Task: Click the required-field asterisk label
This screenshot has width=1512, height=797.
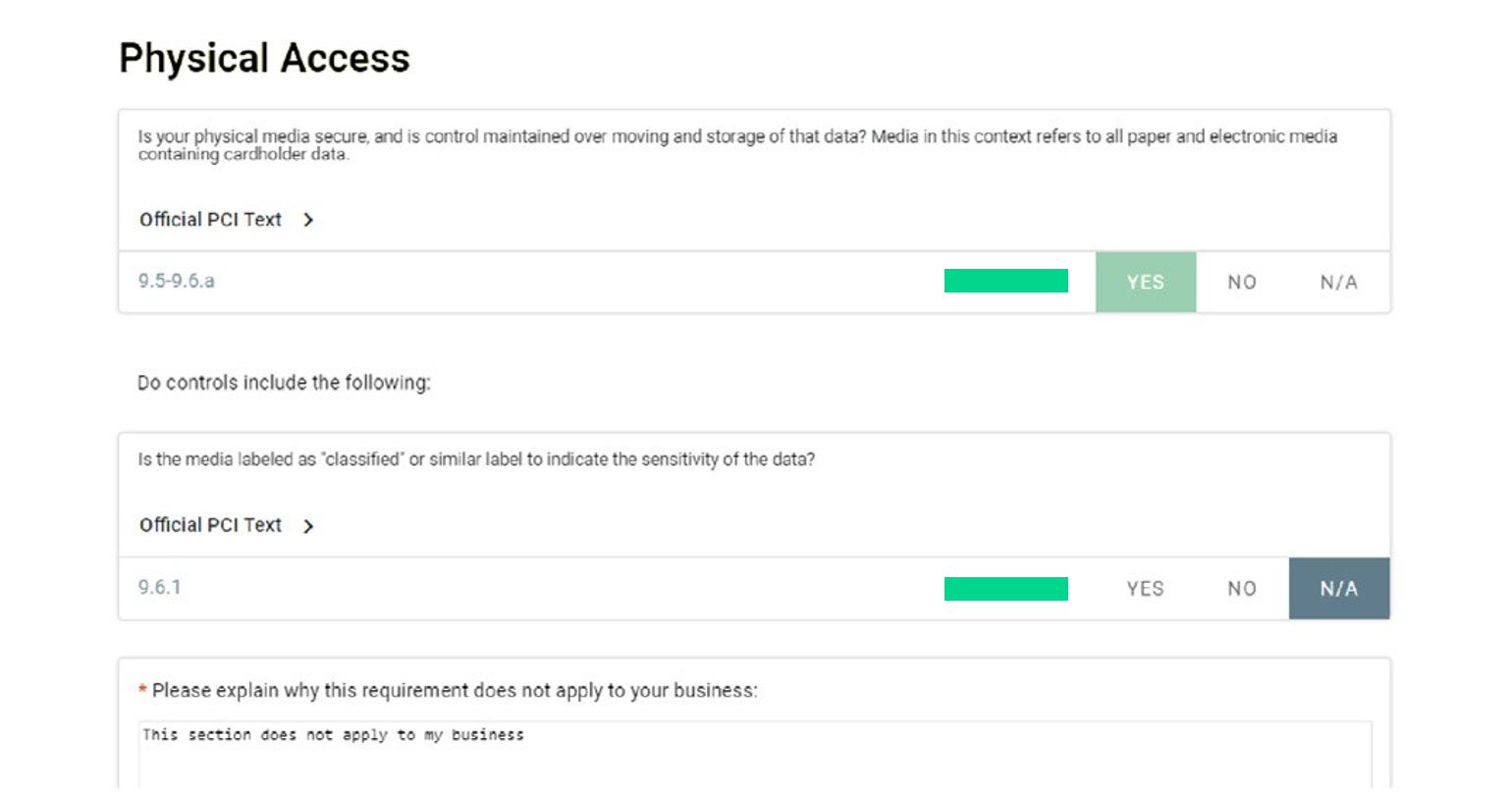Action: (143, 690)
